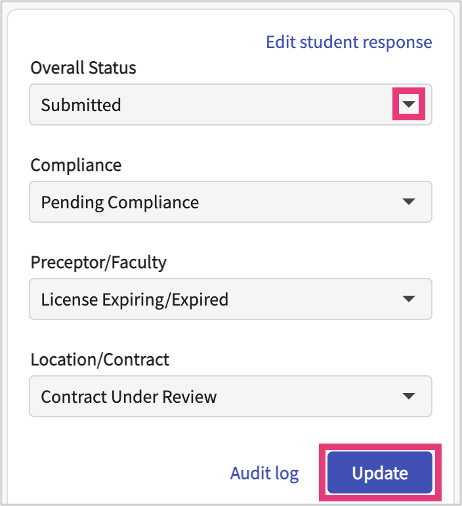The image size is (462, 506).
Task: Click the Preceptor/Faculty field label
Action: [98, 263]
